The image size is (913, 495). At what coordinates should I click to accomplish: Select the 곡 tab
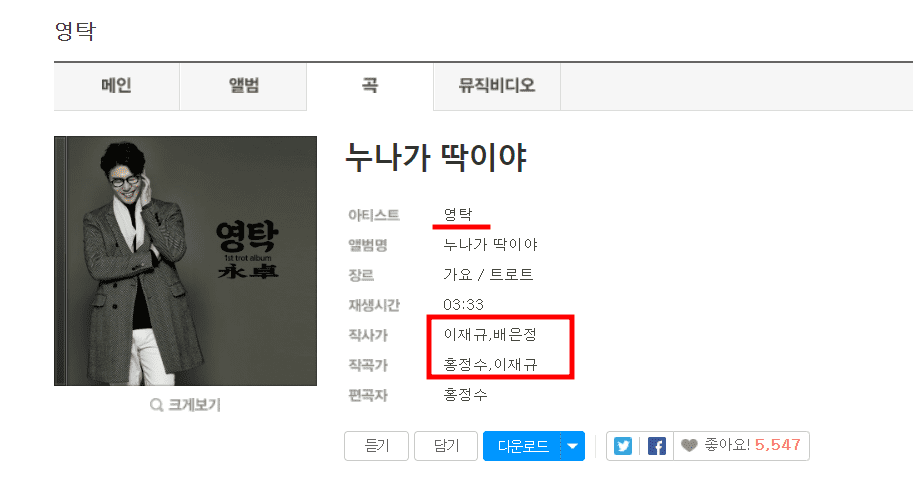coord(370,86)
